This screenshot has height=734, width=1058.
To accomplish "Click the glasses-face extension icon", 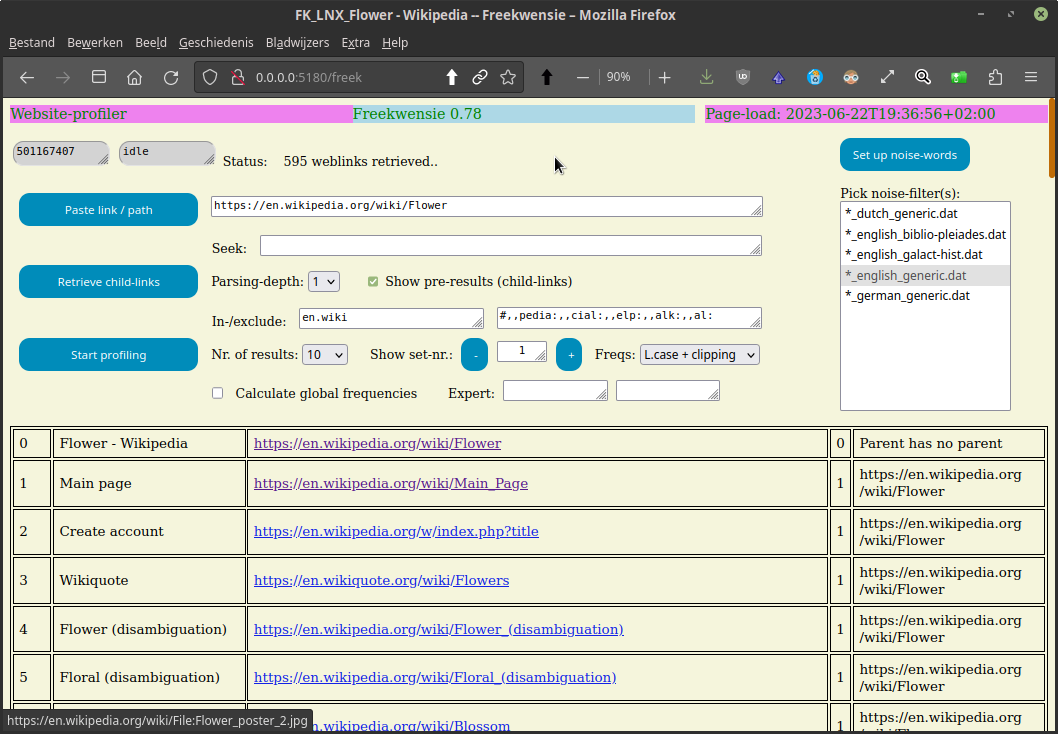I will tap(851, 78).
